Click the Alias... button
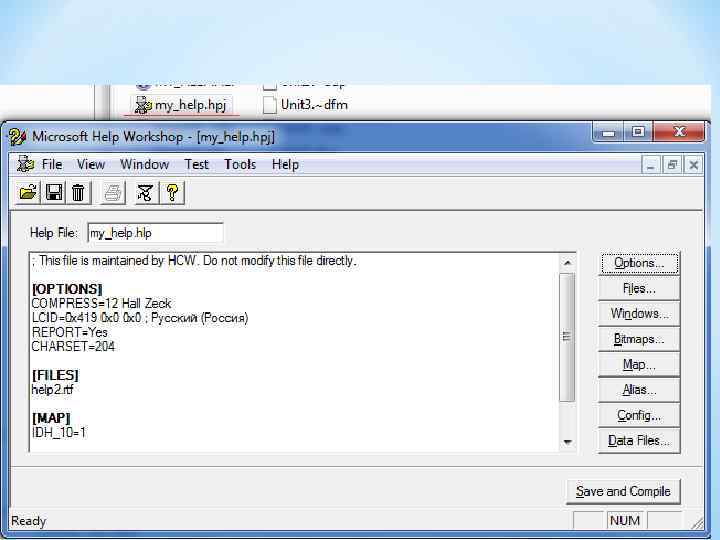 (639, 390)
